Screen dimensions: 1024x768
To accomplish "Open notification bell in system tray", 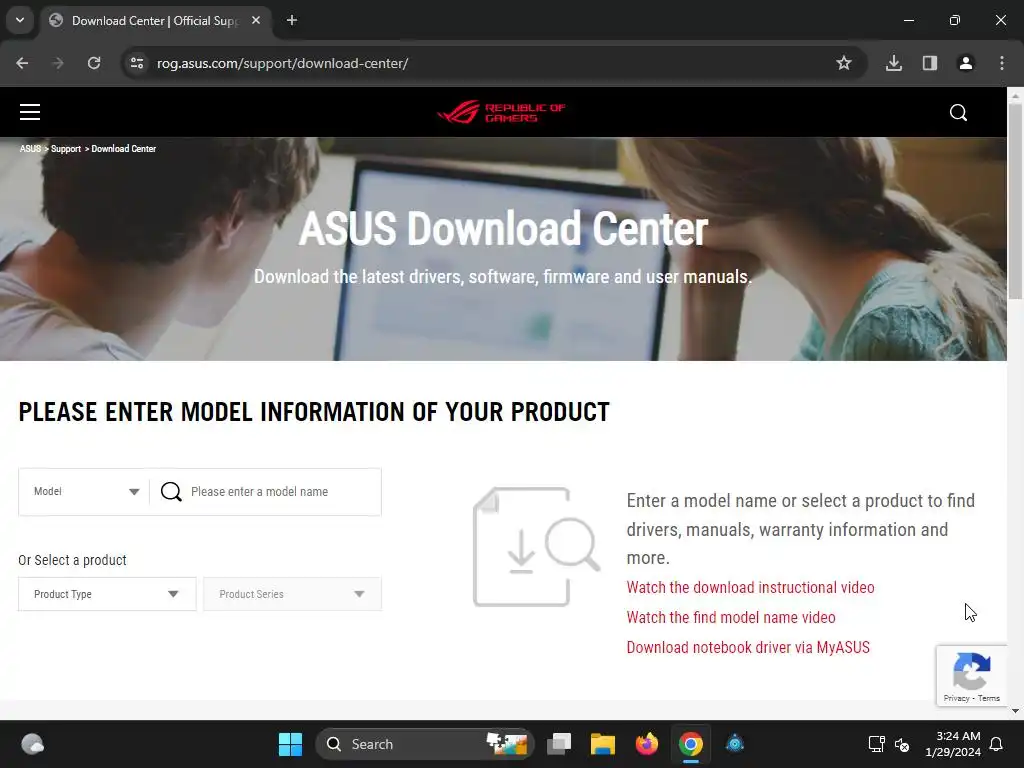I will click(997, 744).
